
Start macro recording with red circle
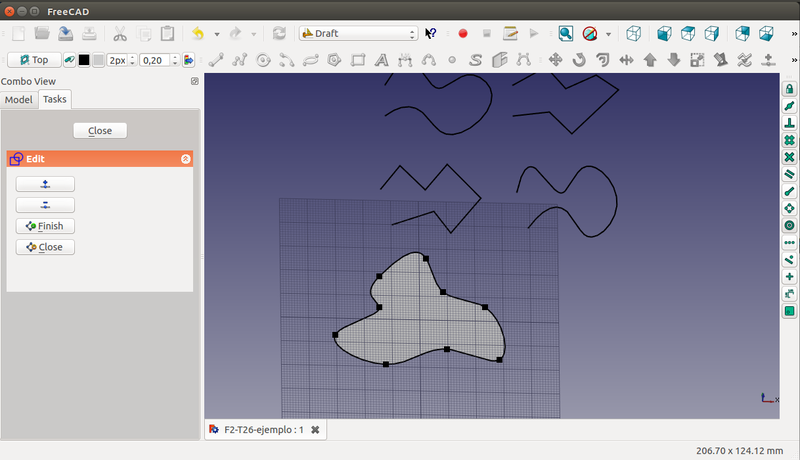(463, 33)
